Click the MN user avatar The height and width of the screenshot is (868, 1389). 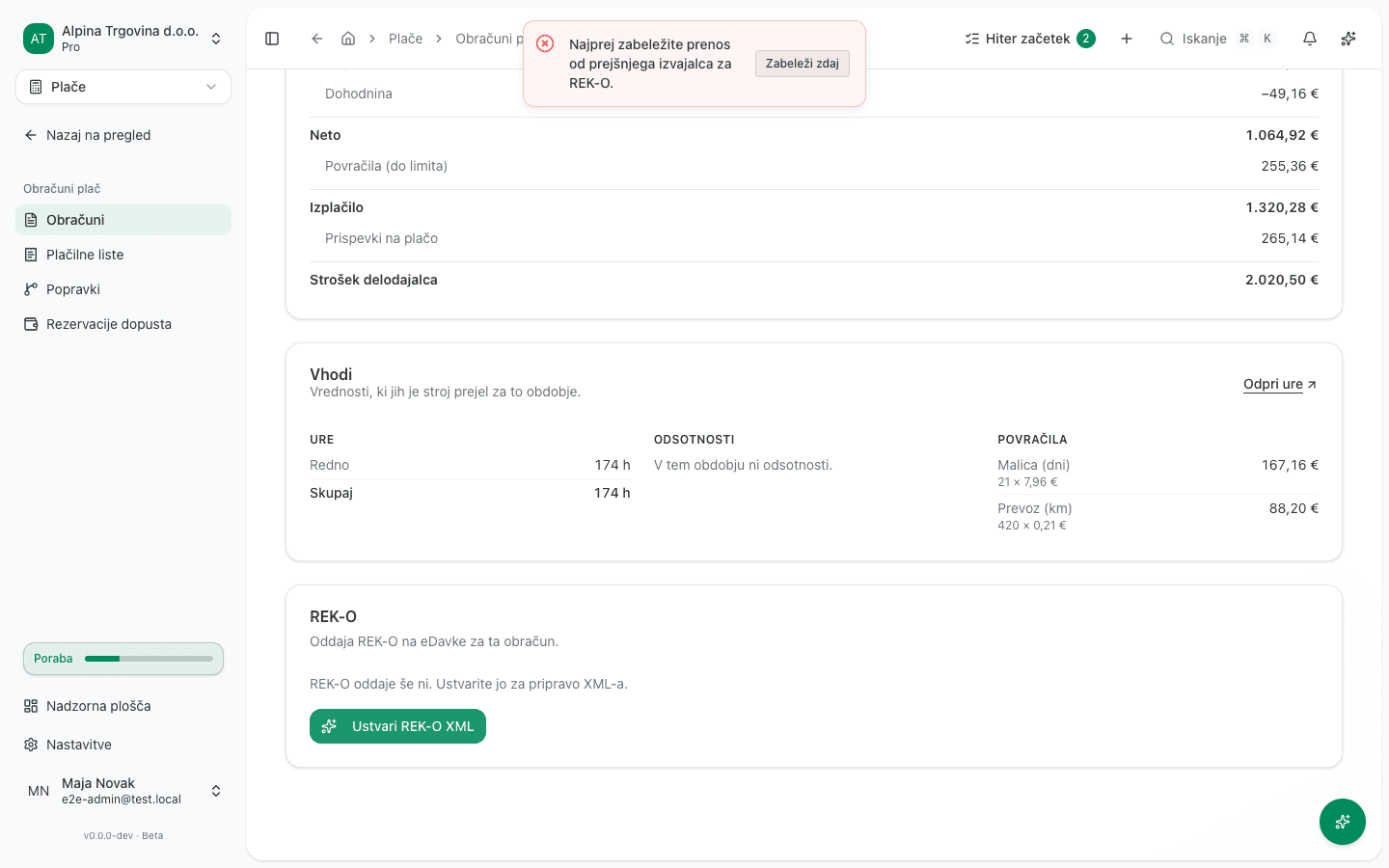39,791
